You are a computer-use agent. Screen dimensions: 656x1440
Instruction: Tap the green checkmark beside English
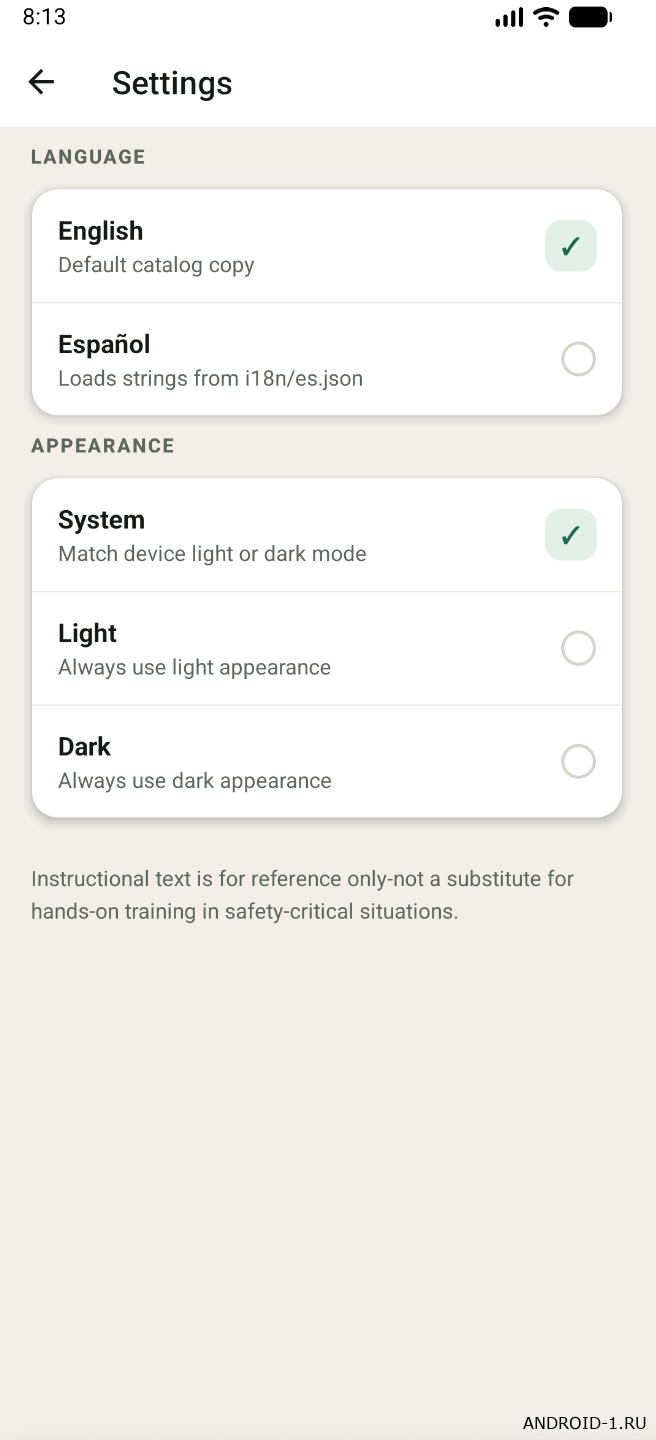571,246
